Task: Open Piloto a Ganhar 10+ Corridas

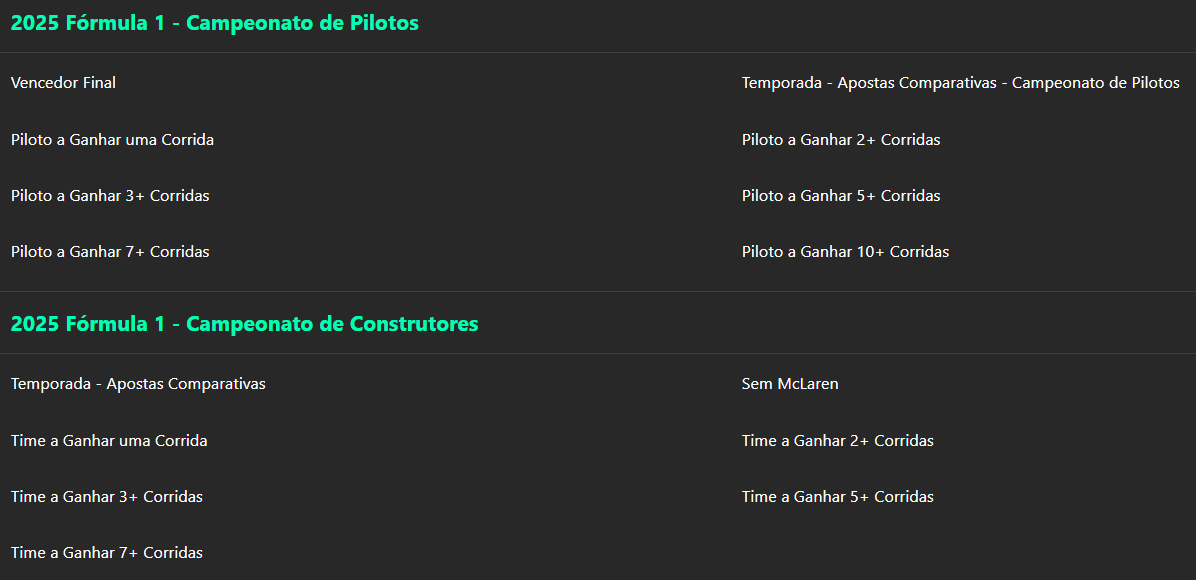Action: (845, 252)
